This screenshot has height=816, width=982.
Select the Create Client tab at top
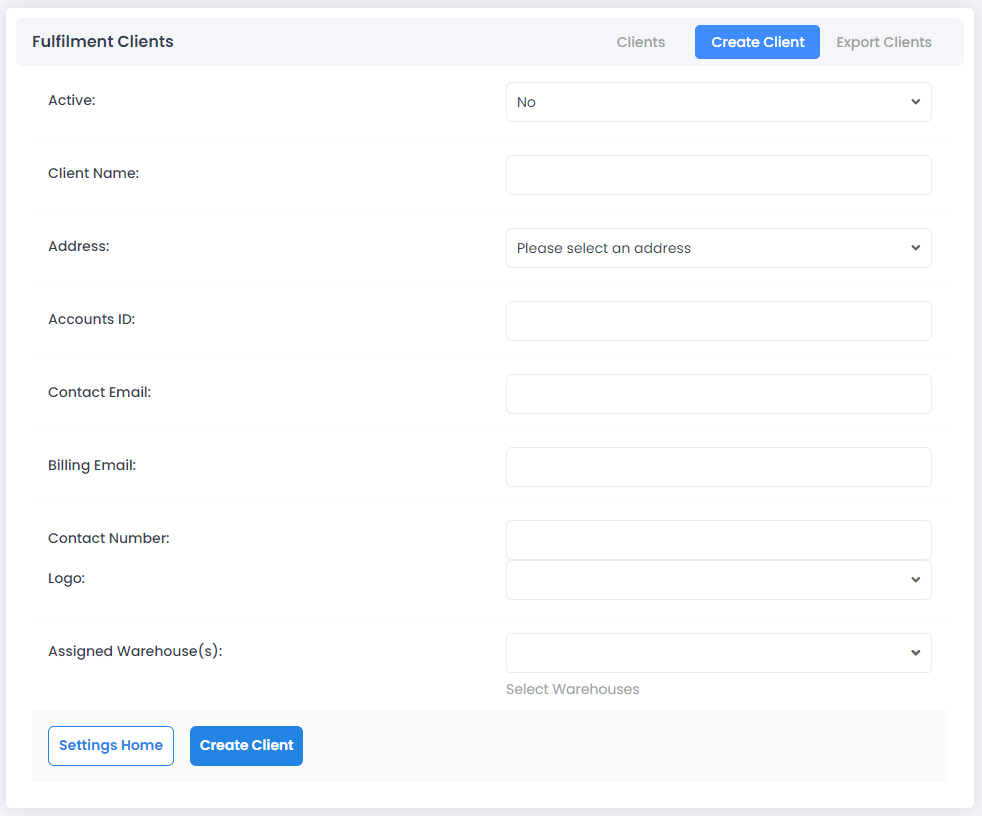[757, 42]
